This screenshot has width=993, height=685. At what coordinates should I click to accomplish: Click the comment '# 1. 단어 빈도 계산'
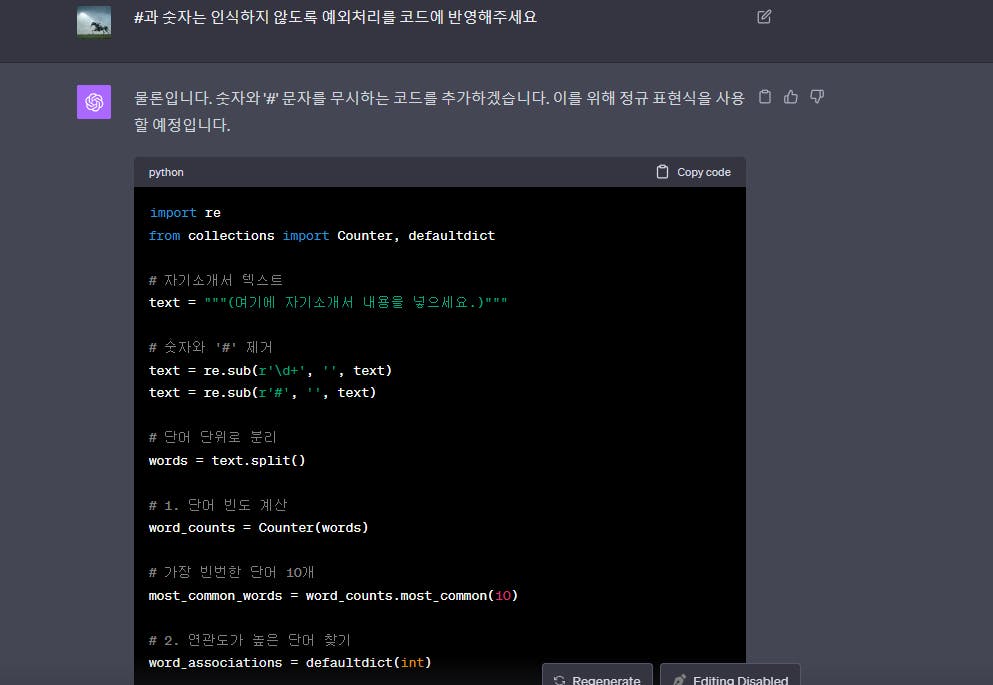tap(218, 505)
